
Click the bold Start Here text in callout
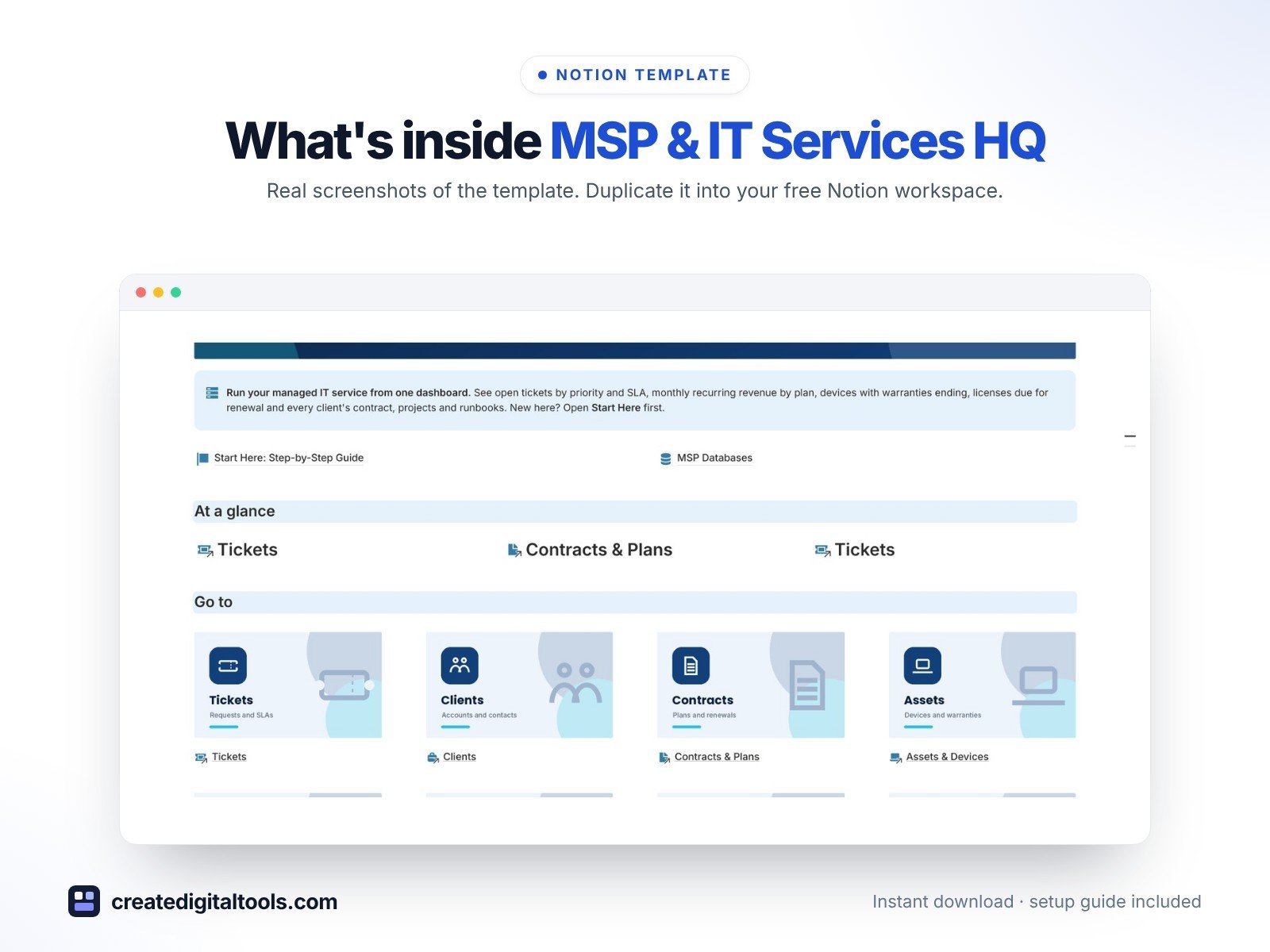[616, 408]
